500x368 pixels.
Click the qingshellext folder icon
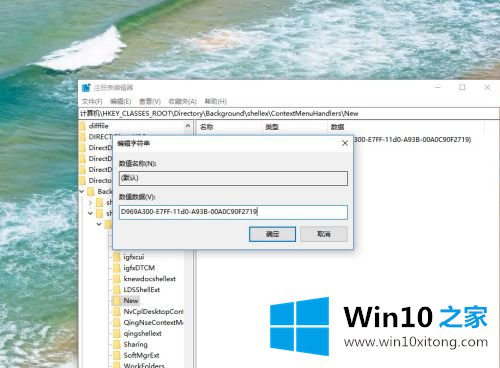point(117,333)
